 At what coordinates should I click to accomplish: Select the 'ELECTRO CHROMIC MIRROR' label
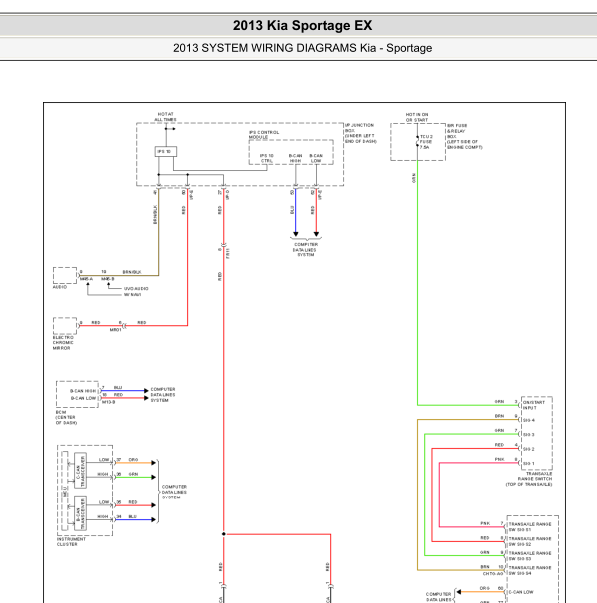point(63,343)
